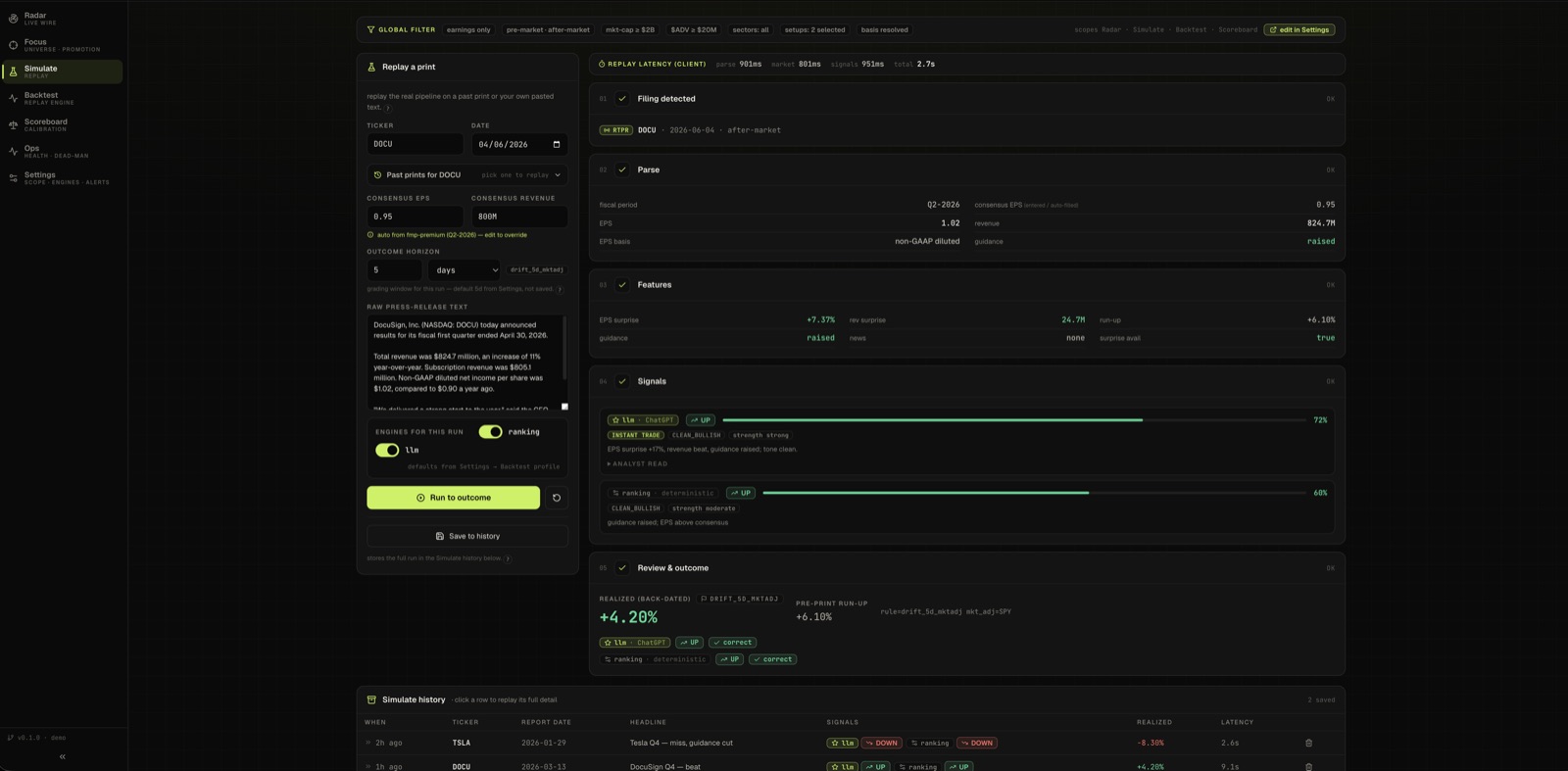Expand the Analyst Read disclosure
Screen dimensions: 1568x771
tap(637, 463)
